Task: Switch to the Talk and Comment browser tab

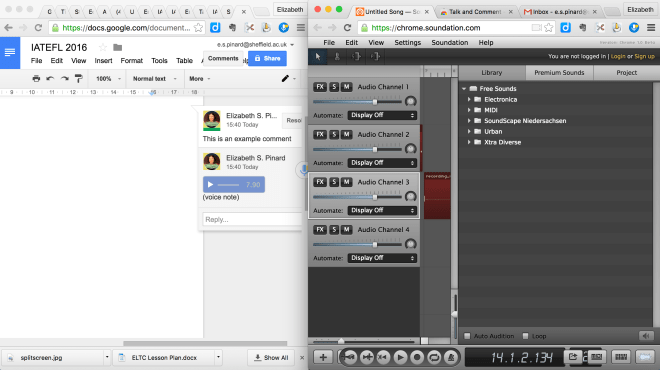Action: 475,12
